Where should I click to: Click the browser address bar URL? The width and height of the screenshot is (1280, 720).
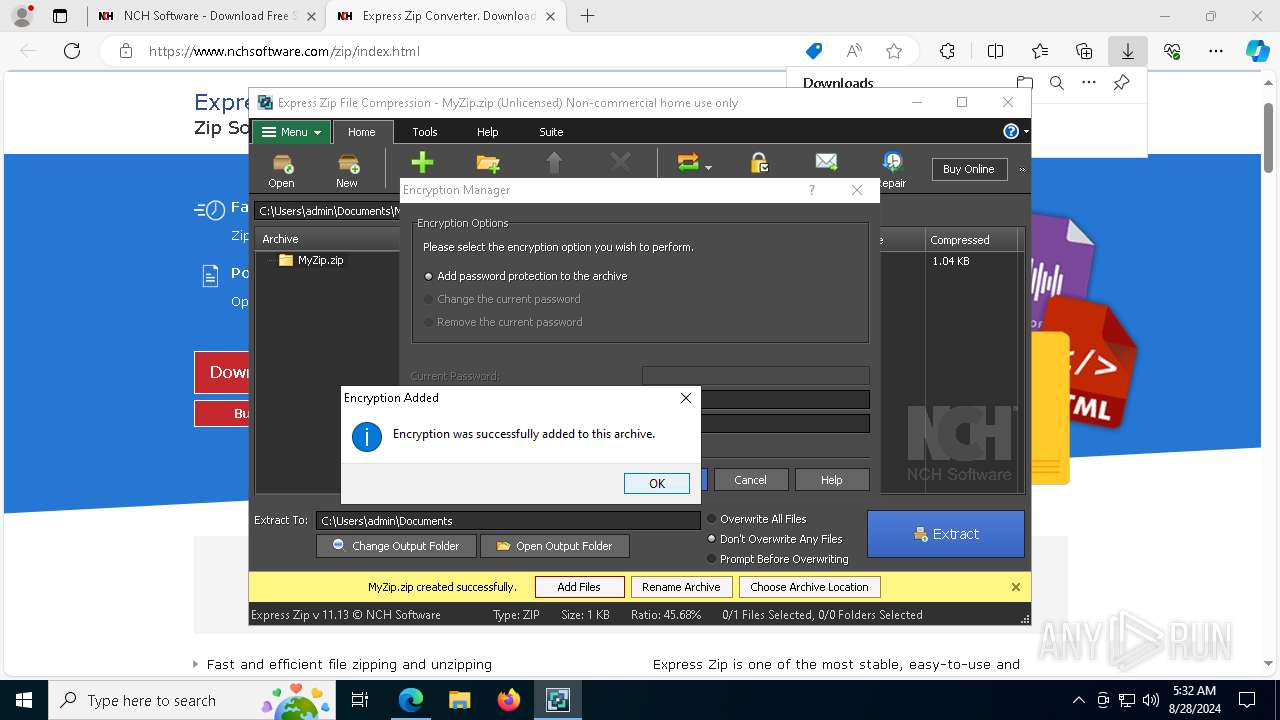(284, 51)
